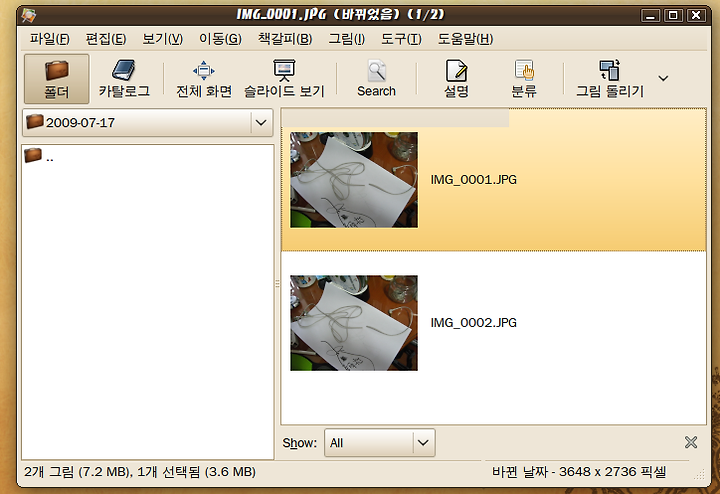Viewport: 720px width, 494px height.
Task: Switch to 전체 화면 full screen mode
Action: tap(204, 79)
